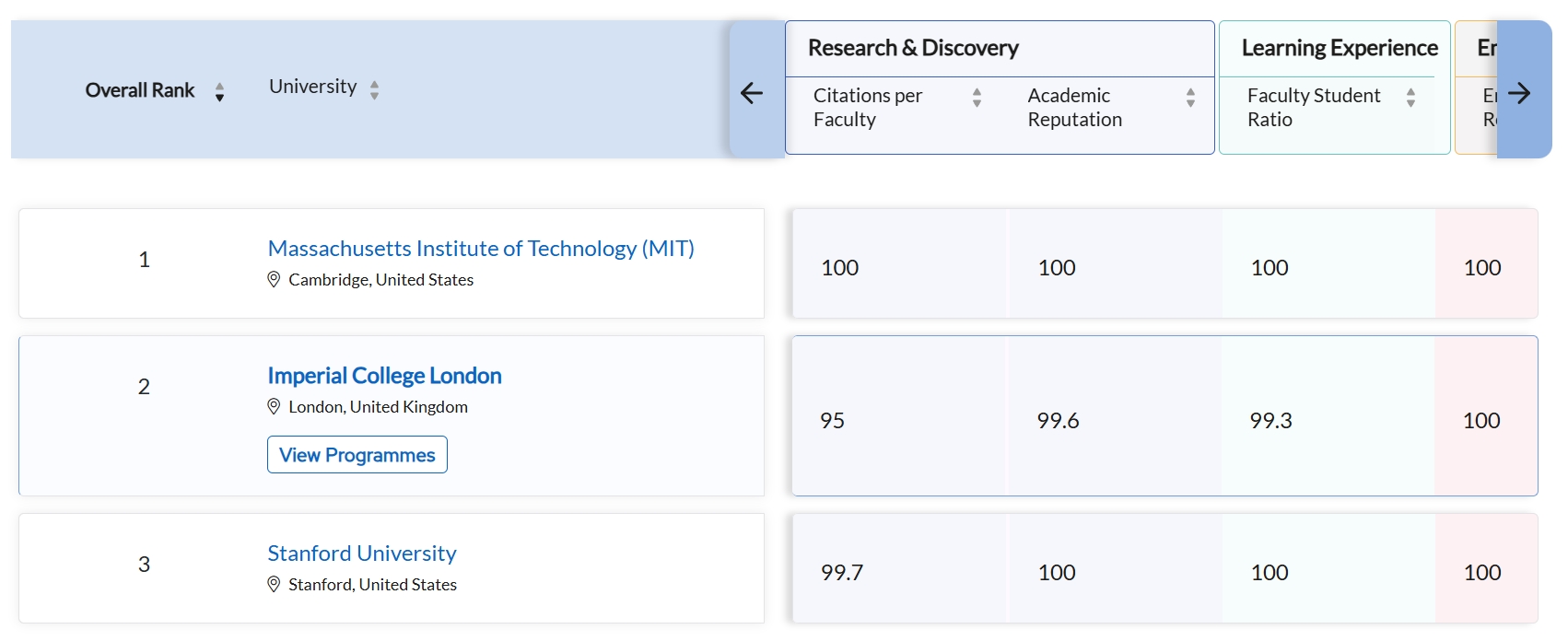Click Stanford's Faculty Student Ratio score 100

pyautogui.click(x=1270, y=573)
